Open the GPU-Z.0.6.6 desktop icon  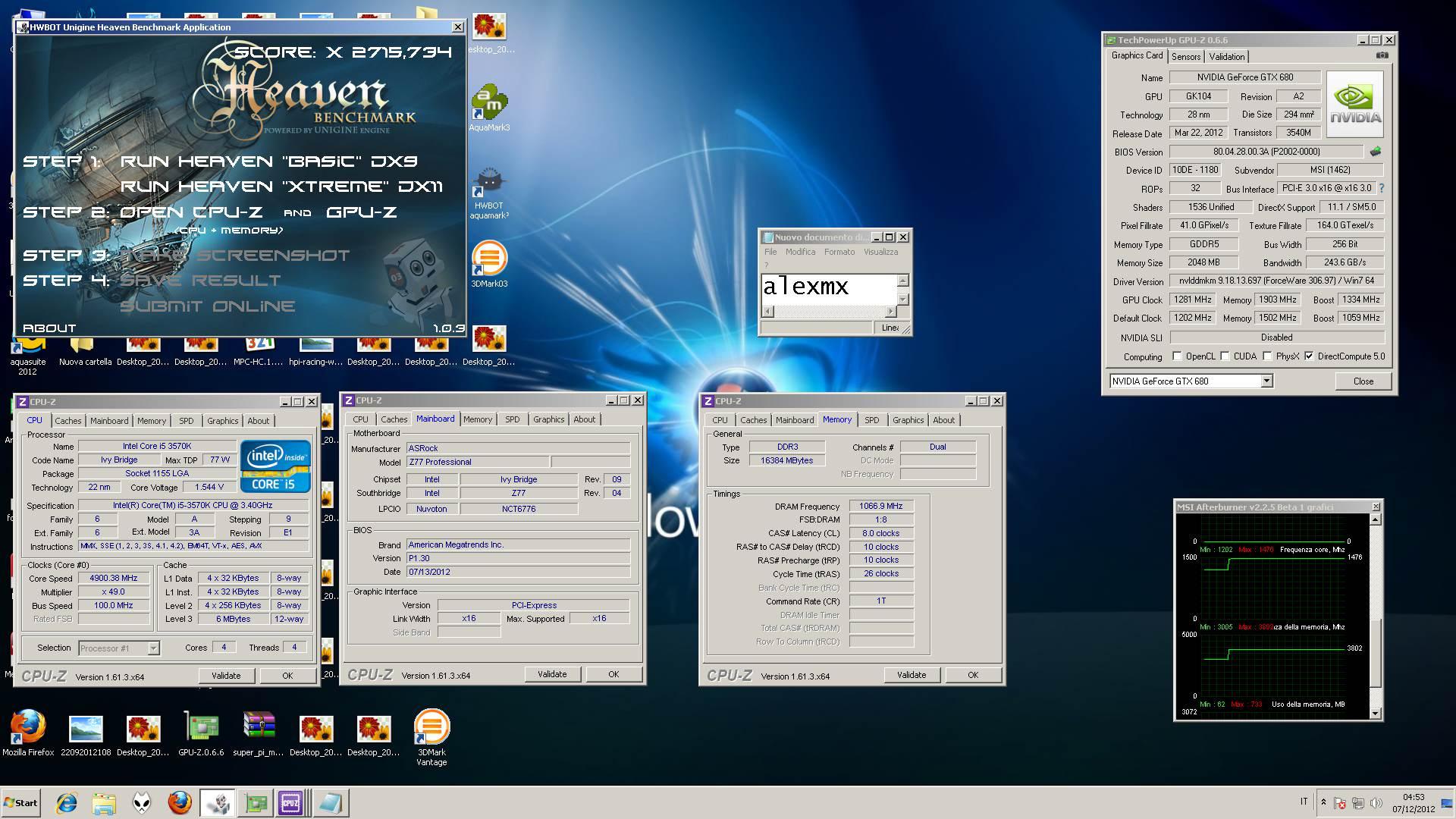[x=201, y=733]
